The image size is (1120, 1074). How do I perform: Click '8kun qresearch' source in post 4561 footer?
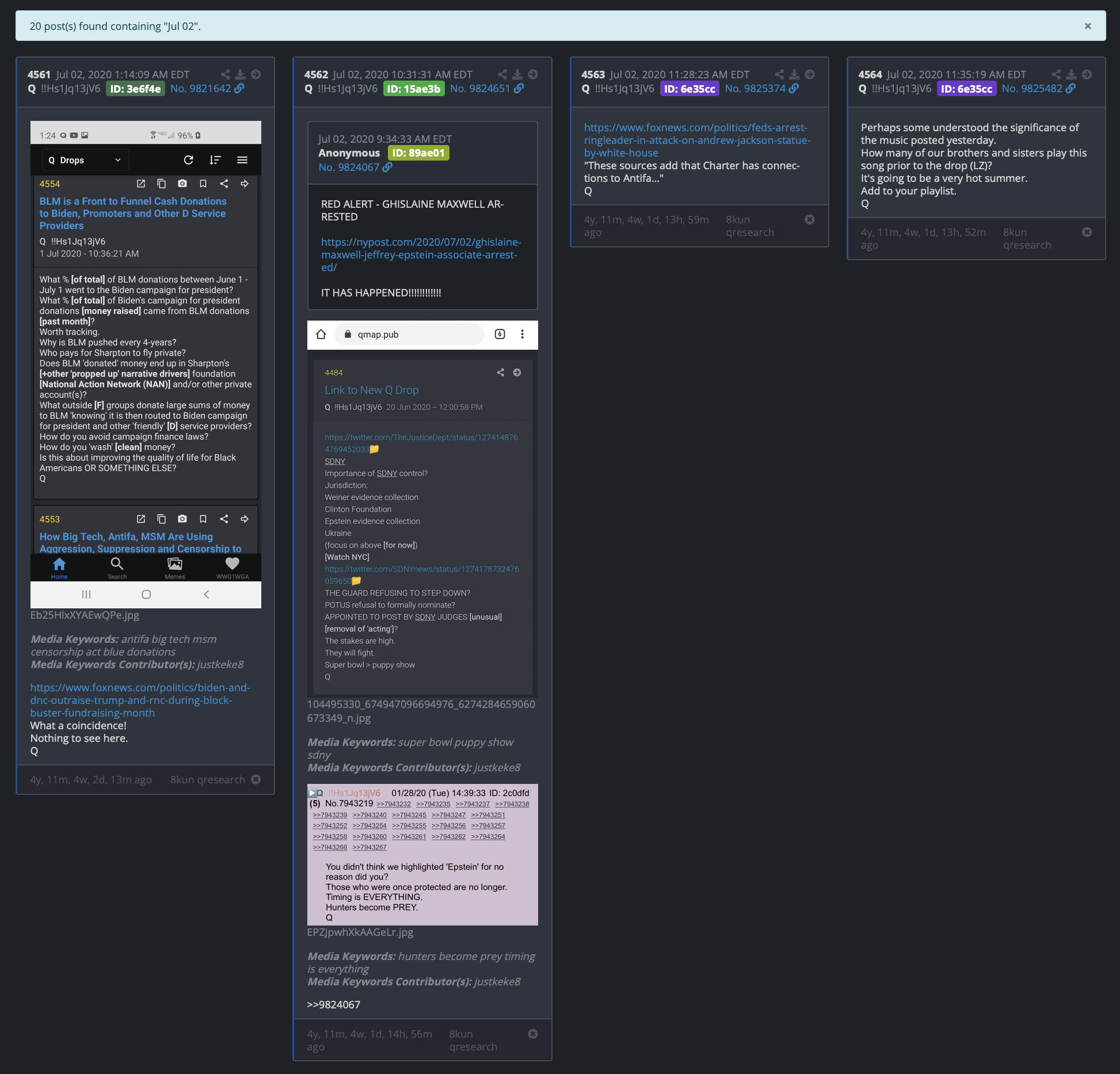[208, 779]
